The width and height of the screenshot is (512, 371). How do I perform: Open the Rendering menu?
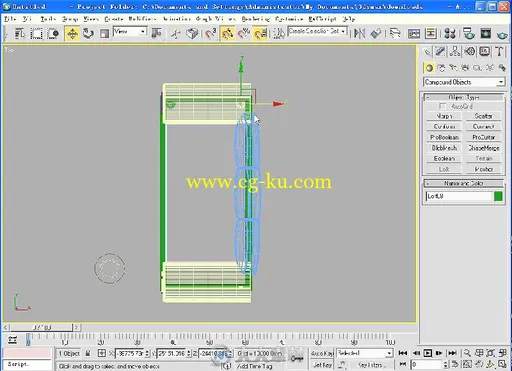(x=256, y=19)
